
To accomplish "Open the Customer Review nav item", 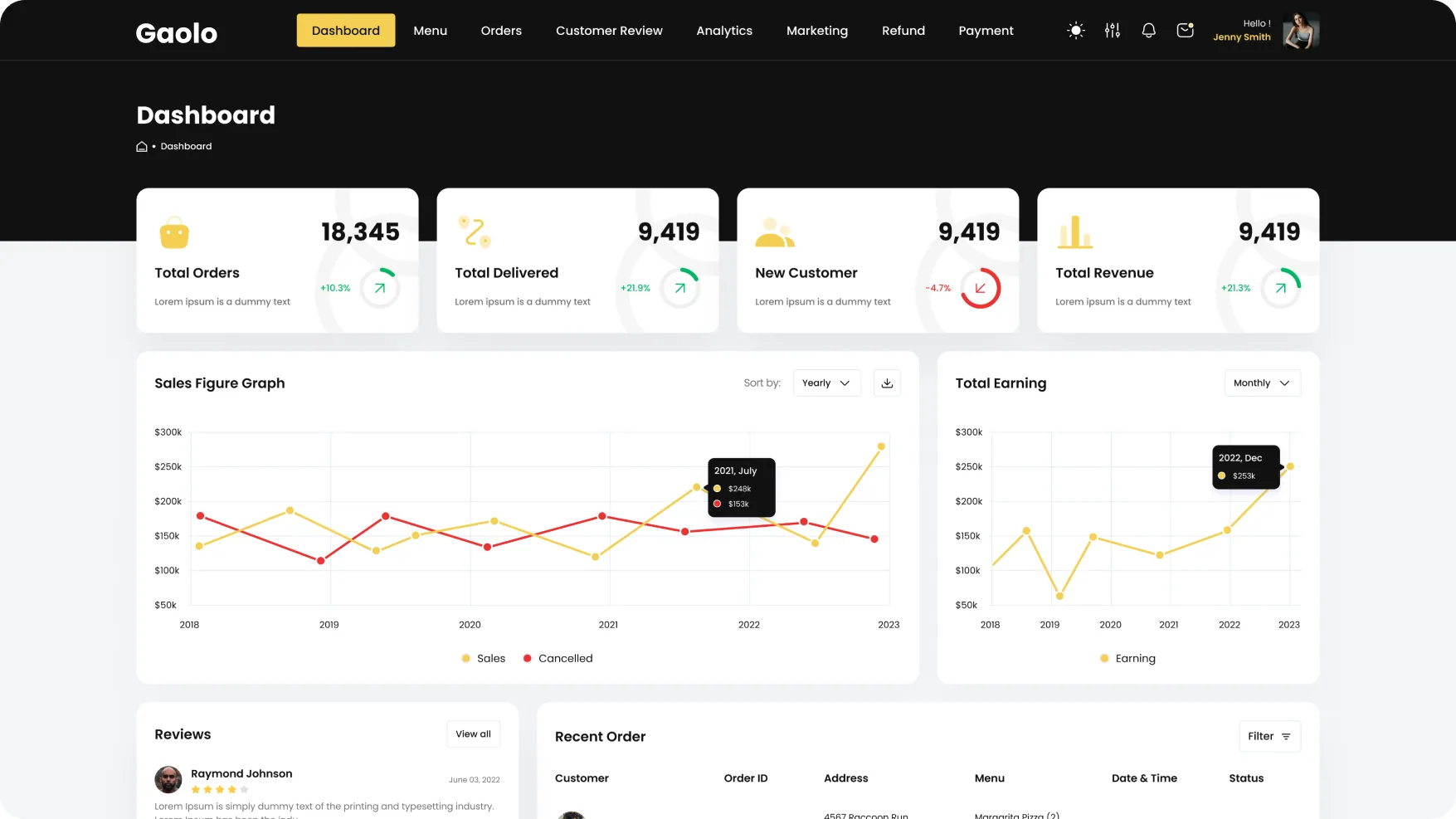I will click(x=609, y=31).
